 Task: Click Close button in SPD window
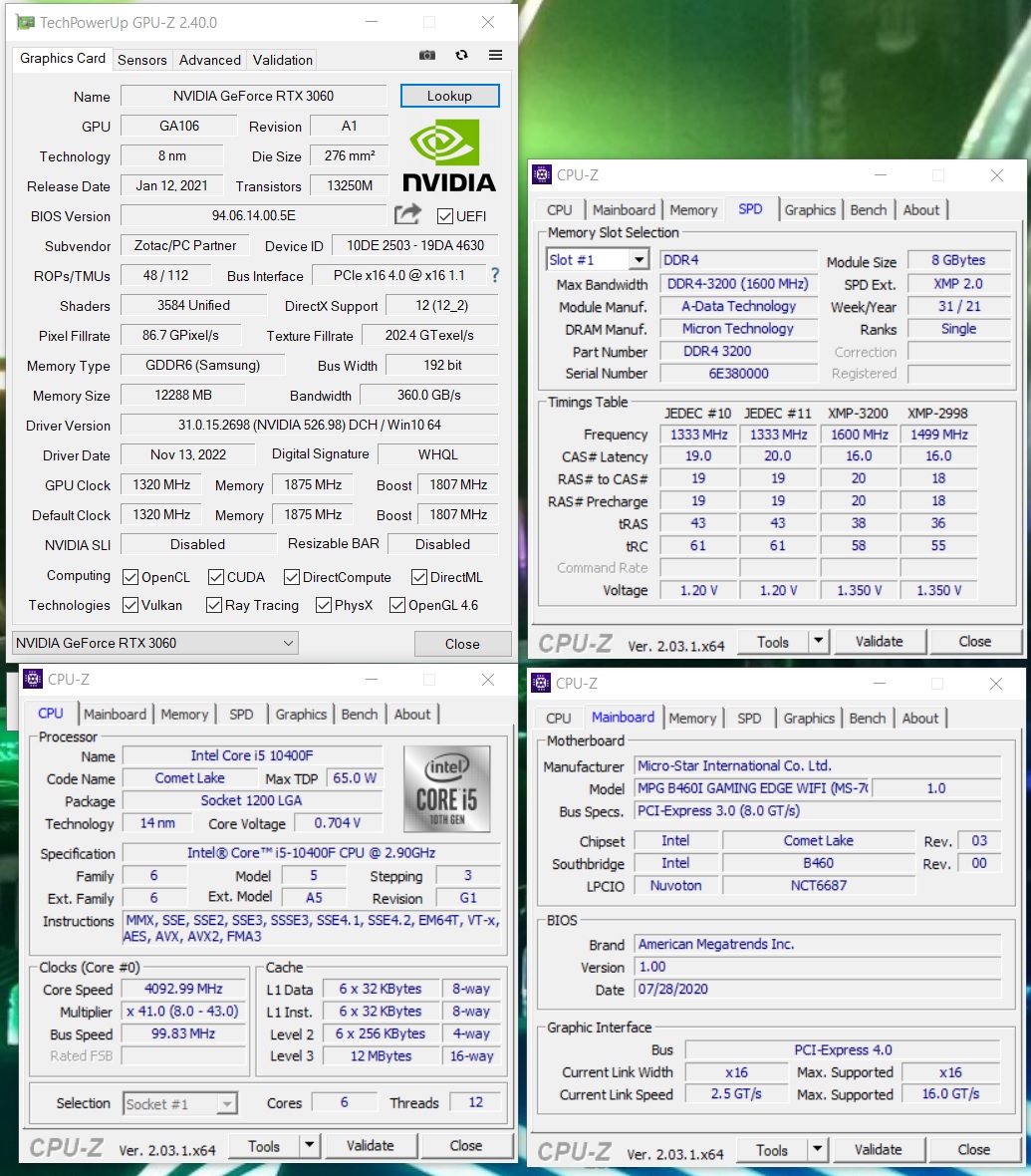[x=975, y=641]
